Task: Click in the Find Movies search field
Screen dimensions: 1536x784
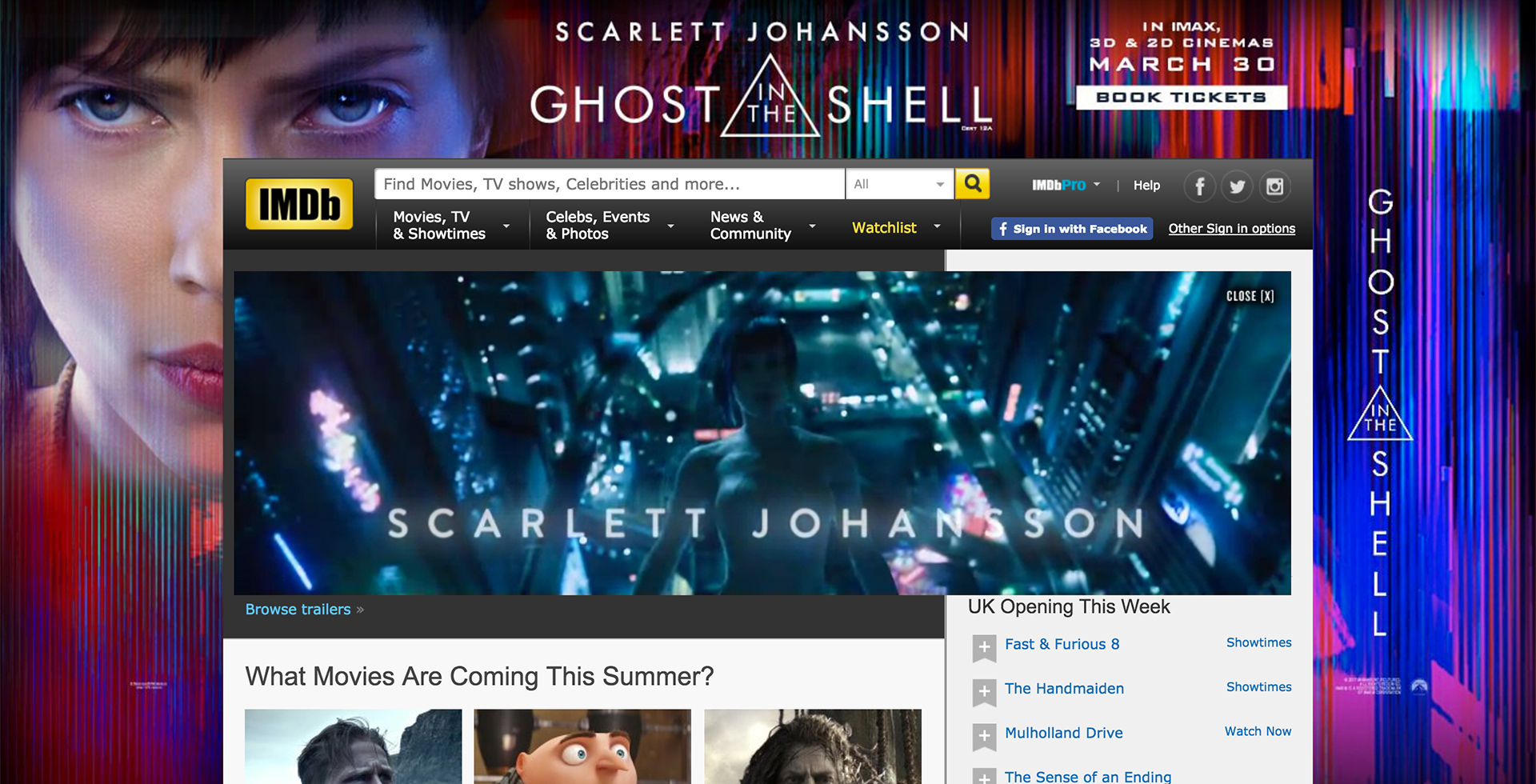Action: [x=610, y=184]
